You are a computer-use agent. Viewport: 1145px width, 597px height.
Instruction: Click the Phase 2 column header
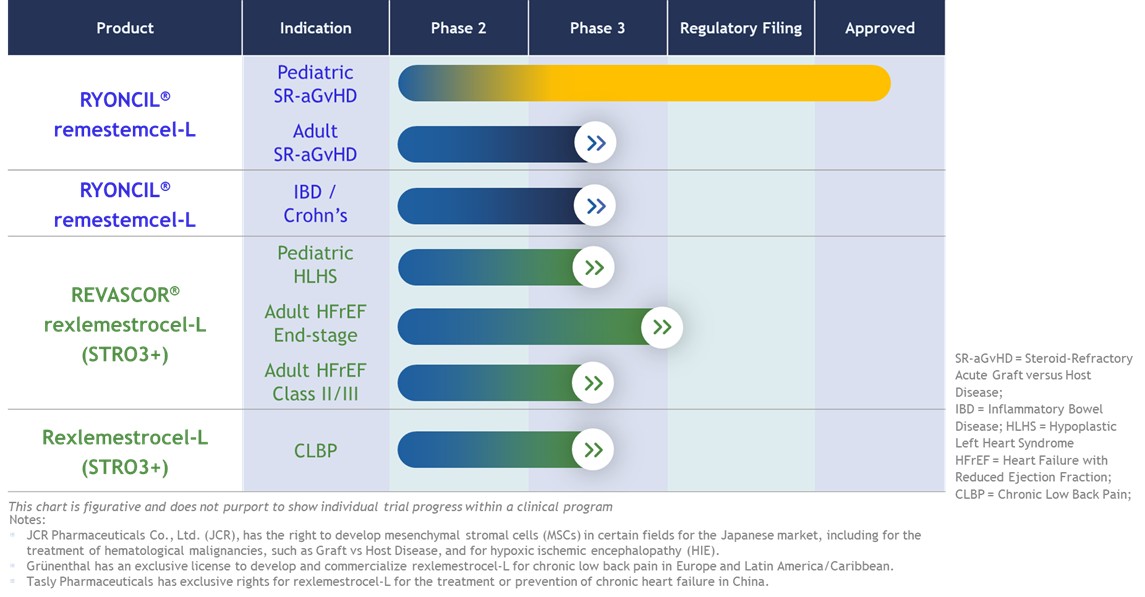[x=458, y=28]
